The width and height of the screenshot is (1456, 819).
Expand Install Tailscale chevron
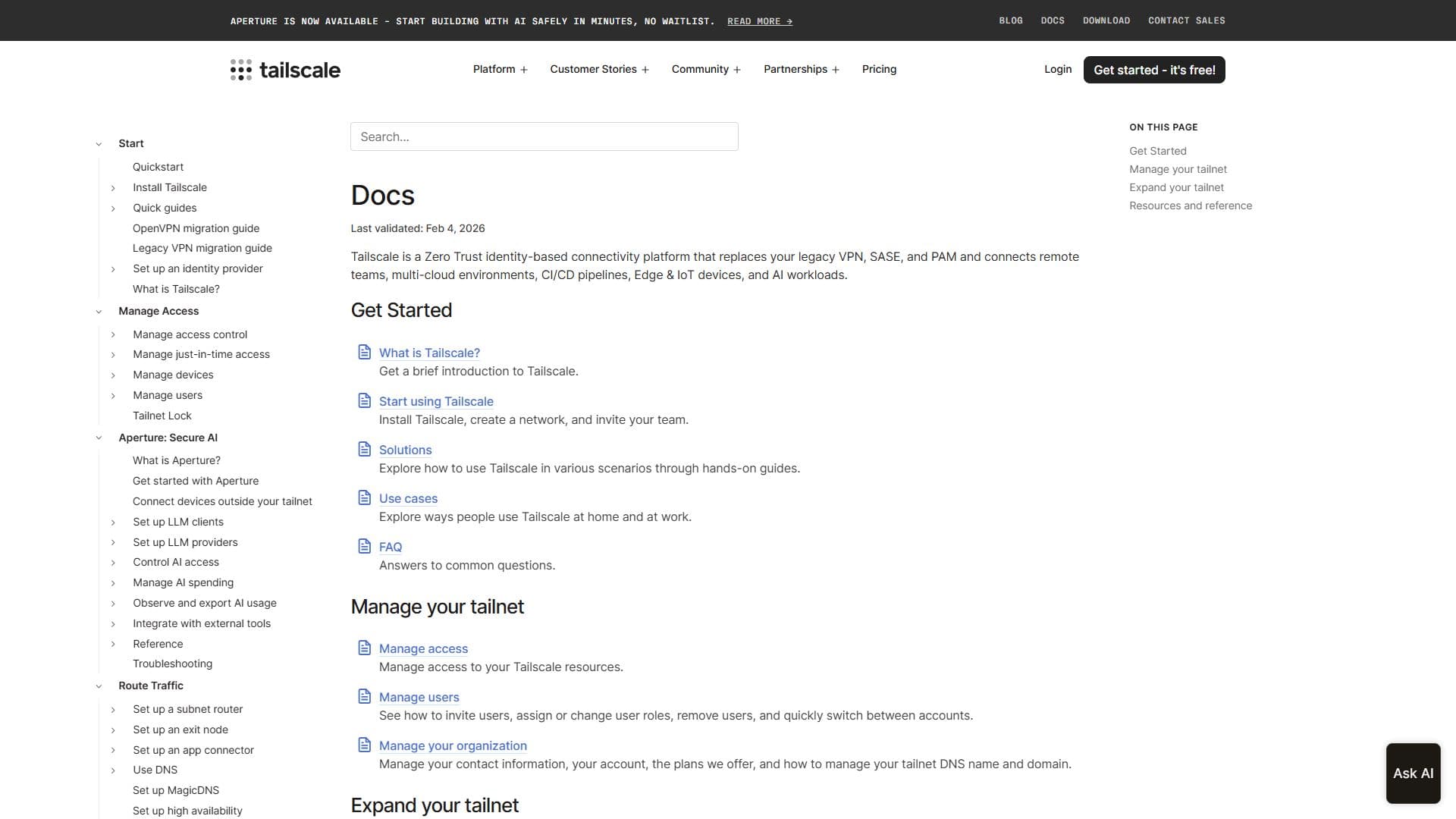(113, 188)
